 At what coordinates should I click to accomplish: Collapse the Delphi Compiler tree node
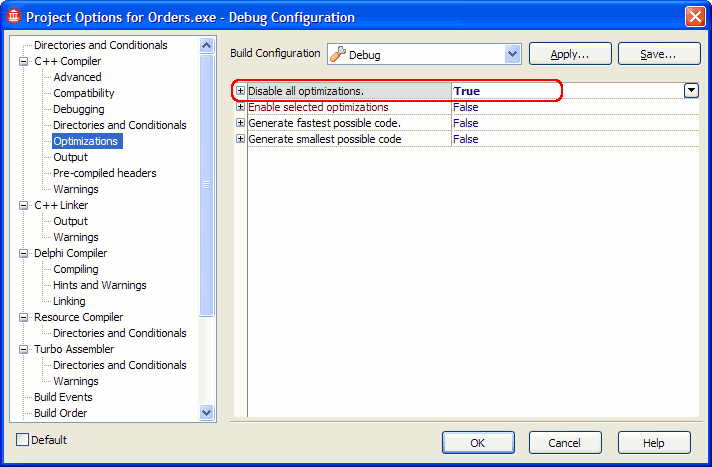coord(24,253)
